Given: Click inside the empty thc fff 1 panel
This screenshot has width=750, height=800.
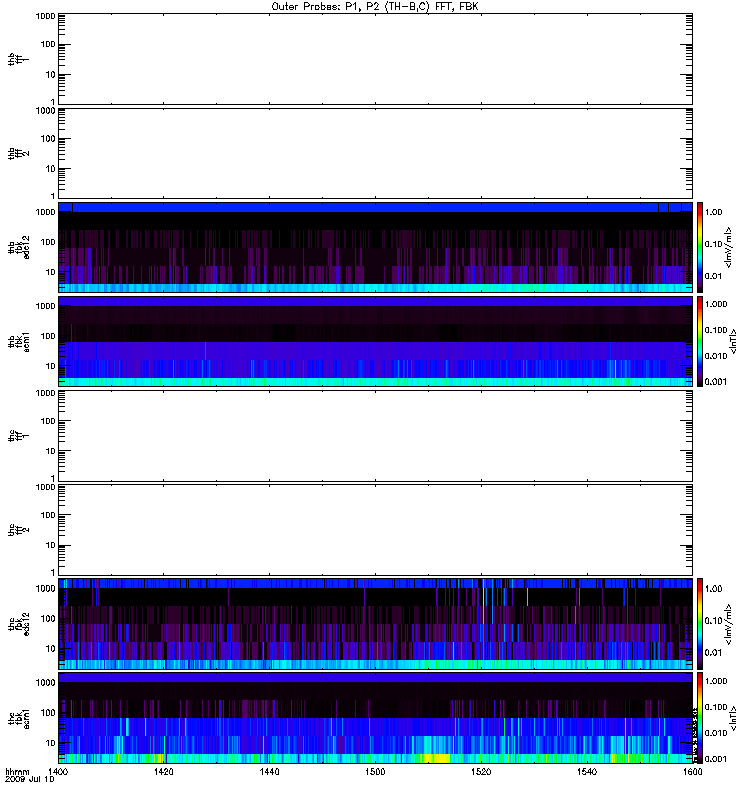Looking at the screenshot, I should click(376, 436).
